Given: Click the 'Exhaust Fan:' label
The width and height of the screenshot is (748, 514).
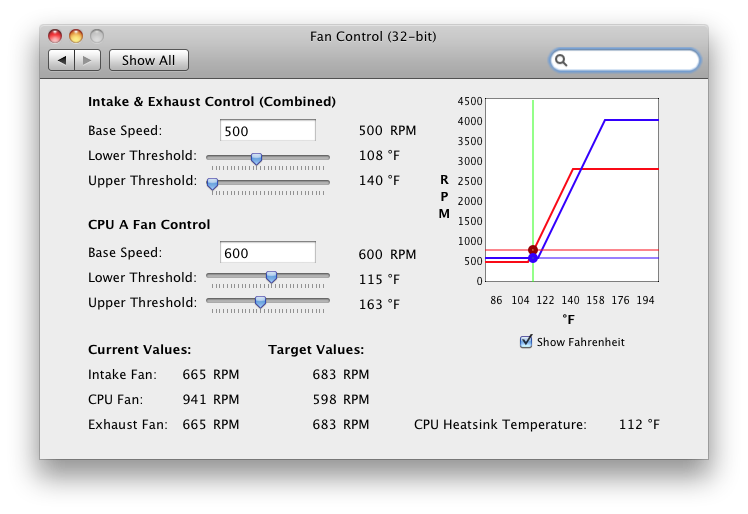Looking at the screenshot, I should 127,424.
